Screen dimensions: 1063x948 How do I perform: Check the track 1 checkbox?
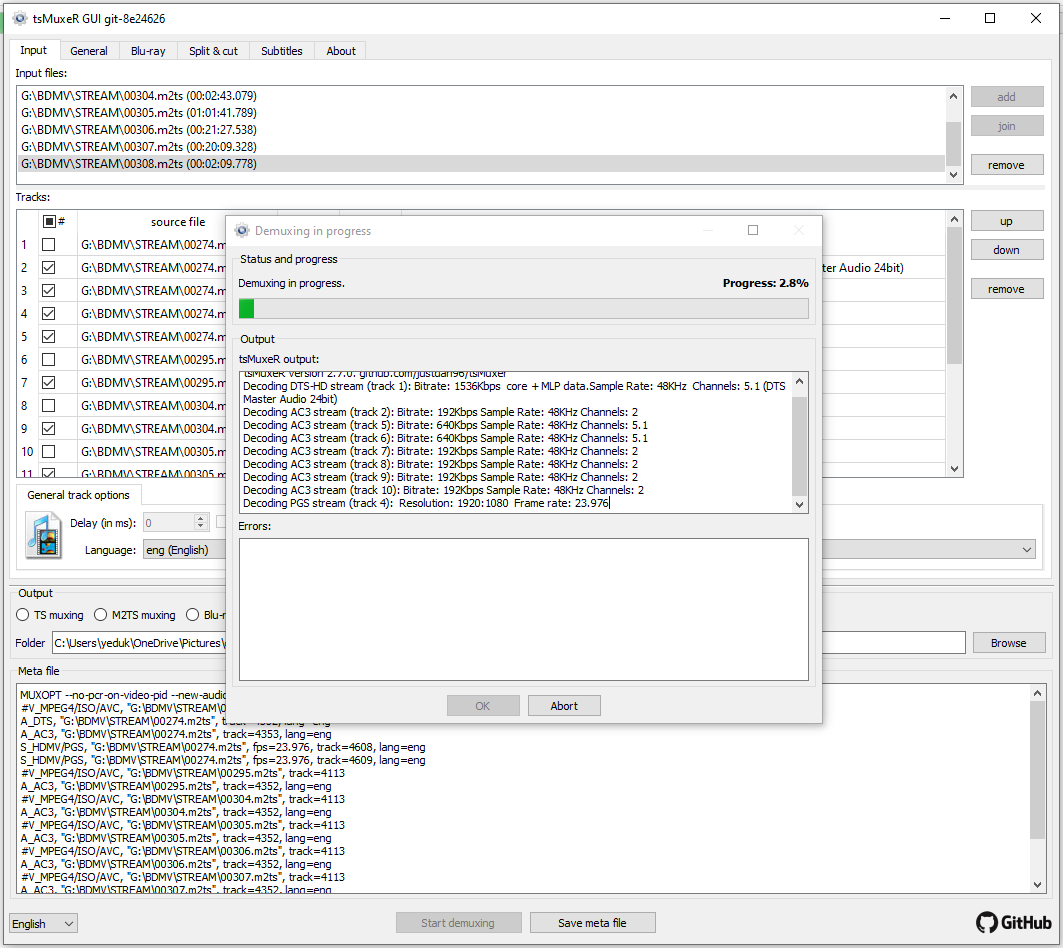[49, 244]
